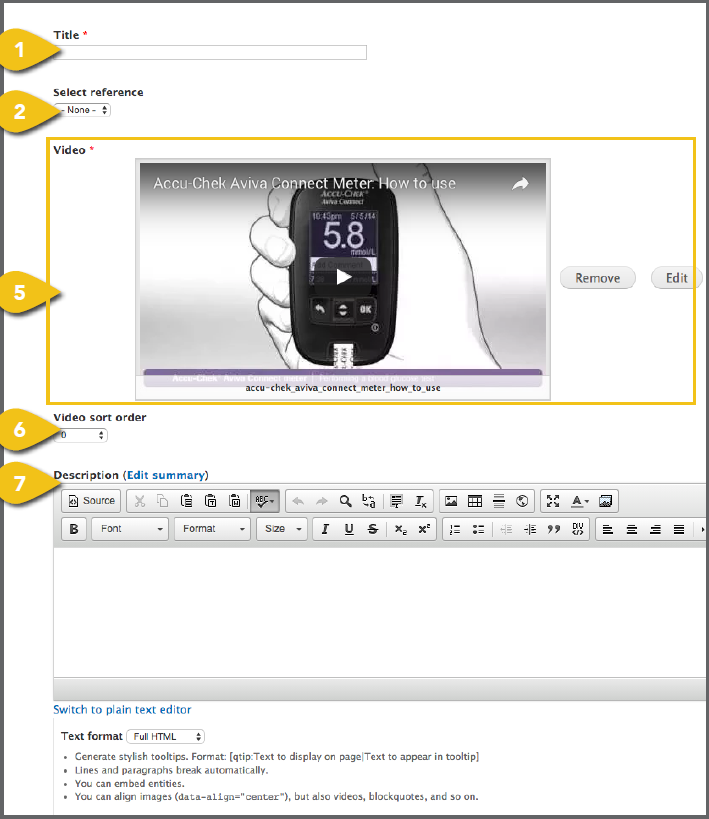
Task: Toggle subscript formatting
Action: (400, 529)
